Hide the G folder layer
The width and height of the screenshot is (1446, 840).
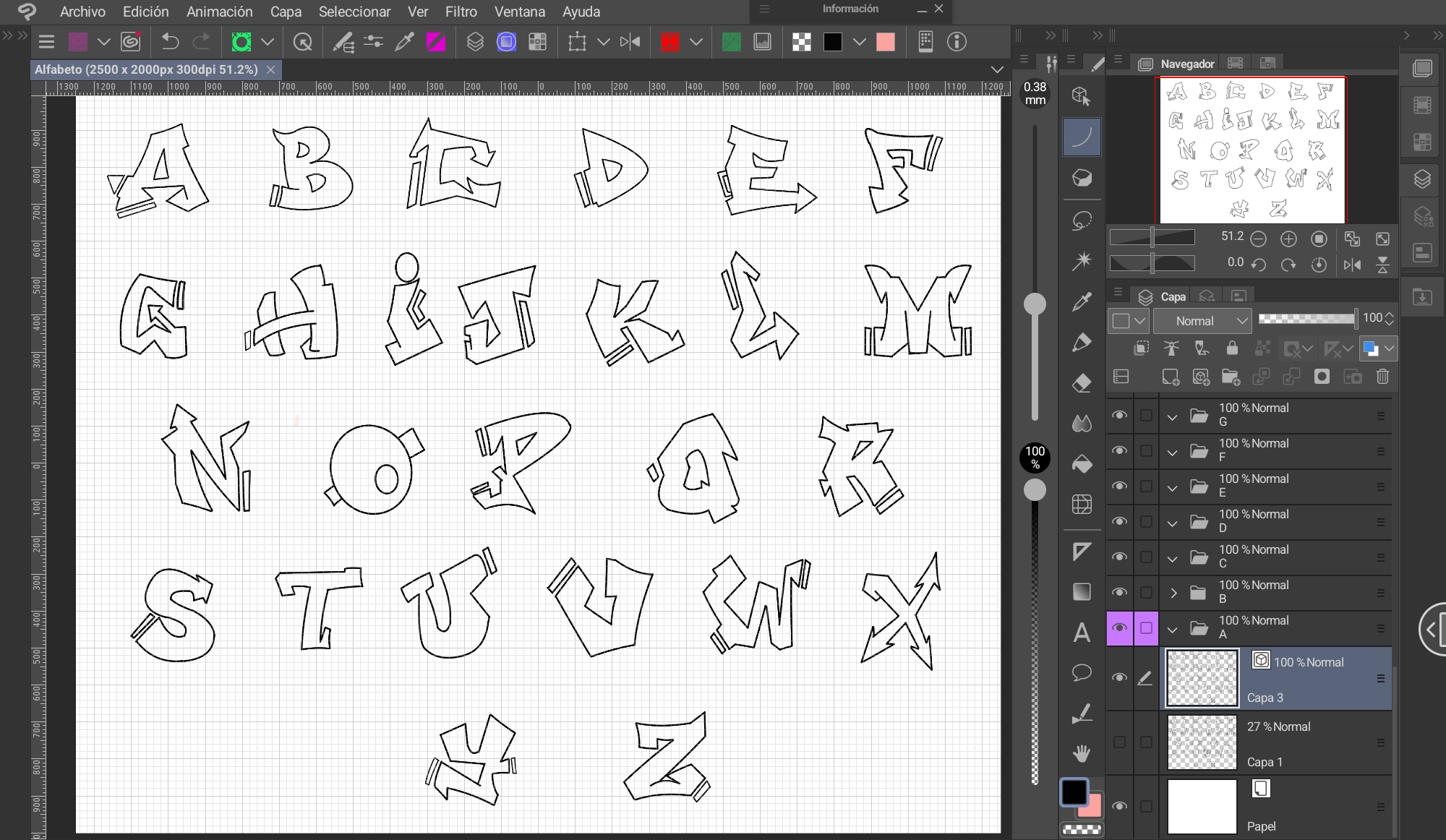point(1119,415)
